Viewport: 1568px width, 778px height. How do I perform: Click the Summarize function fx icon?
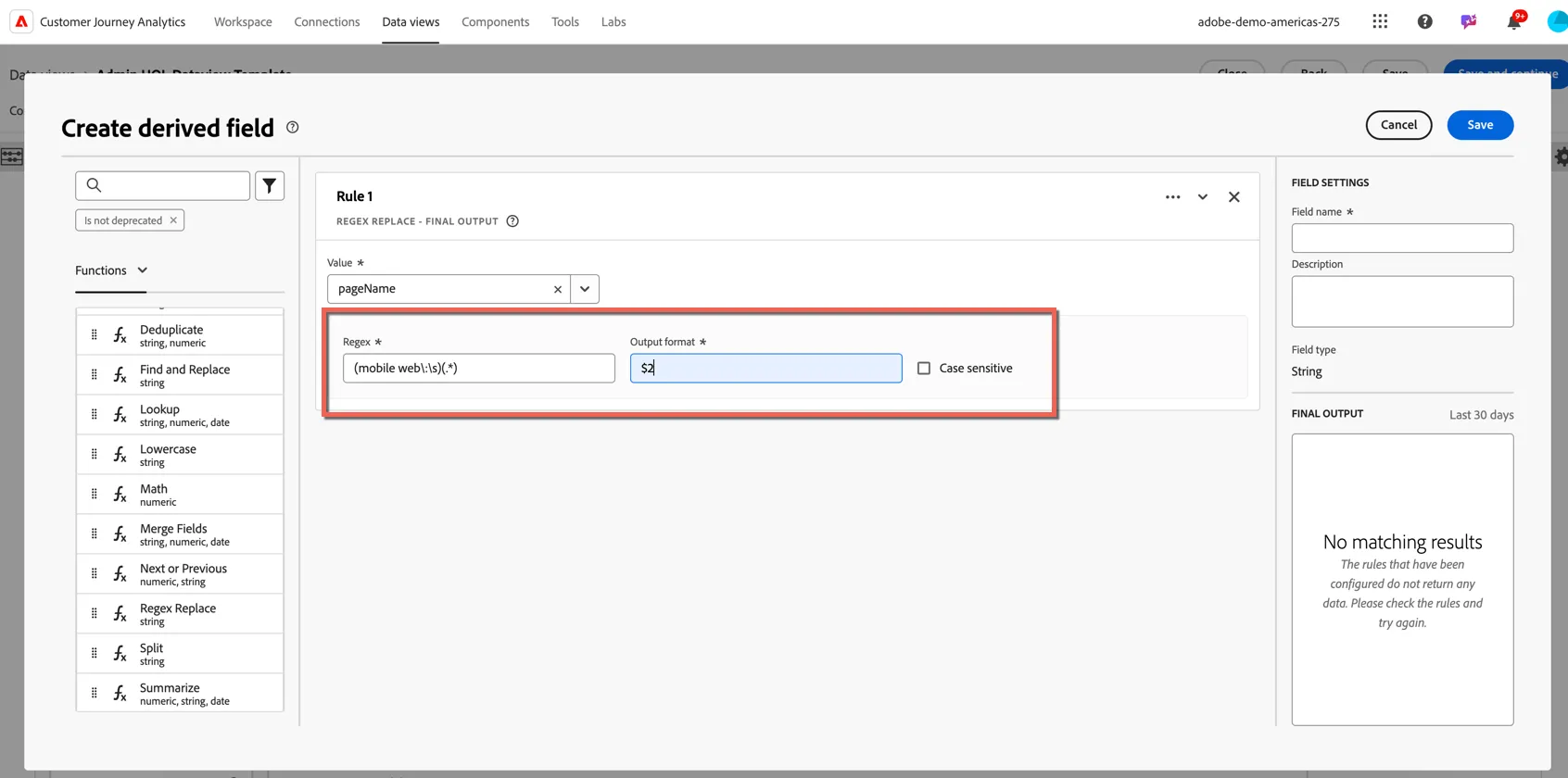[120, 694]
